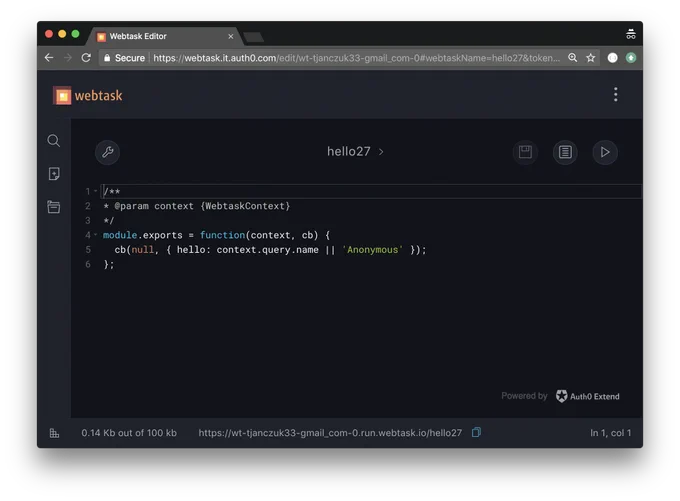Click the Auth0 Extend logo link
This screenshot has height=501, width=680.
click(x=588, y=396)
